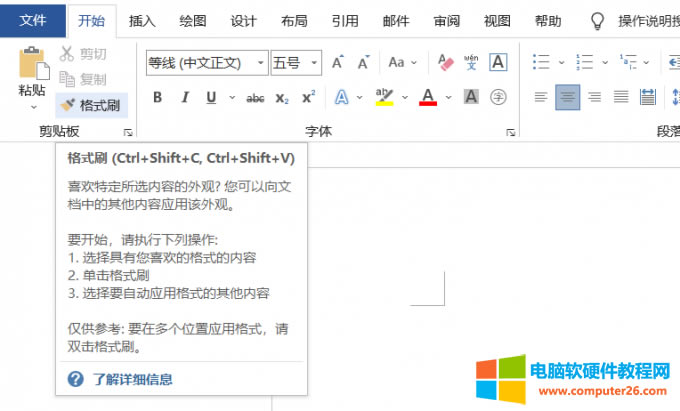Click the numbered list icon
The height and width of the screenshot is (411, 680).
[x=585, y=62]
